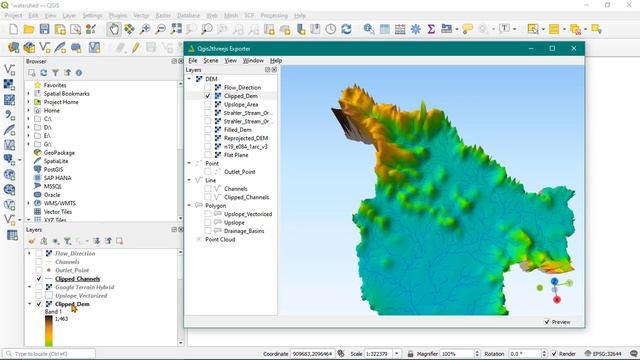
Task: Check the Flow_Direction layer in the exporter
Action: pos(208,87)
